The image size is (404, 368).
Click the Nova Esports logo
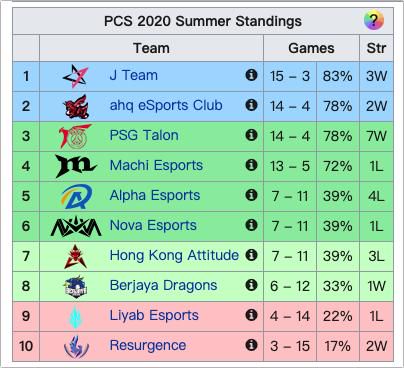(x=76, y=226)
